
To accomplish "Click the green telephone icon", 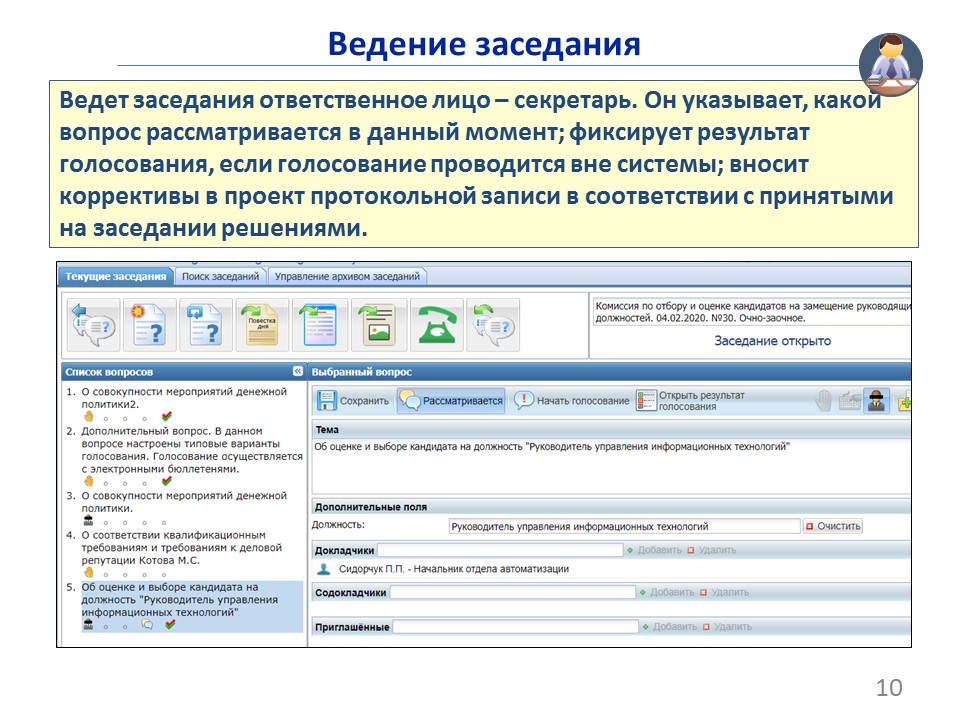I will coord(437,325).
